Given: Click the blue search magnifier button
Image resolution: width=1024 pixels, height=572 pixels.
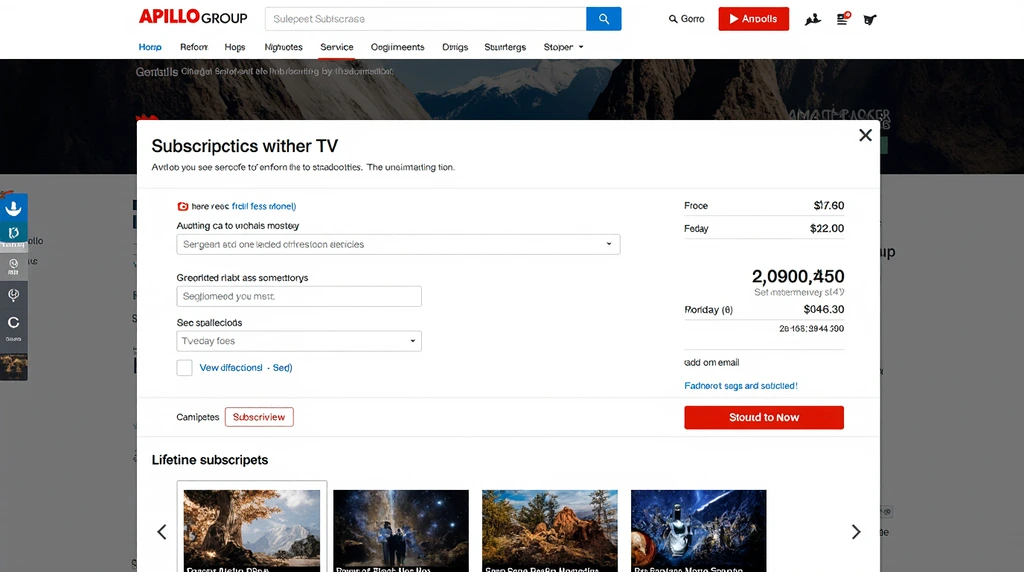Looking at the screenshot, I should coord(603,19).
